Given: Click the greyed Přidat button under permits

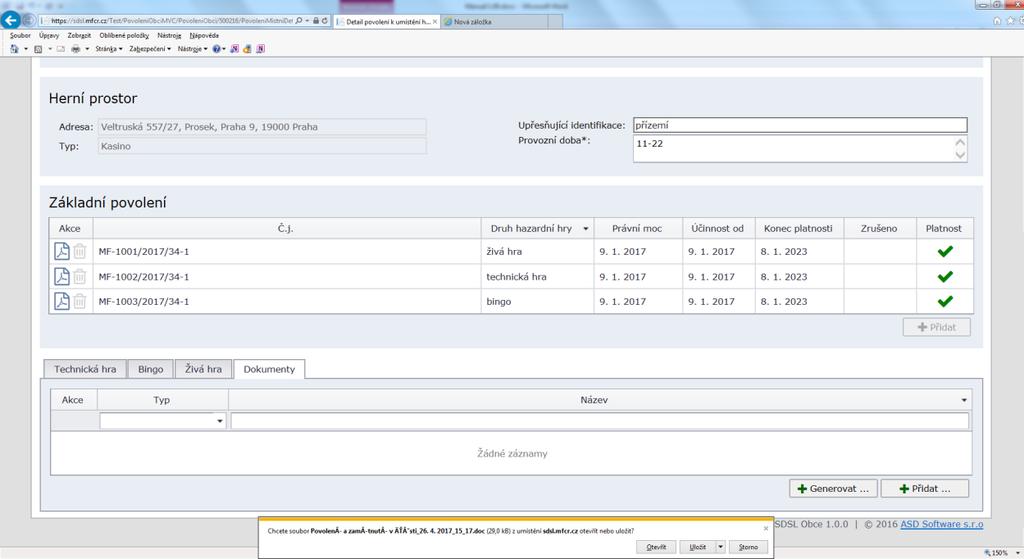Looking at the screenshot, I should (936, 327).
